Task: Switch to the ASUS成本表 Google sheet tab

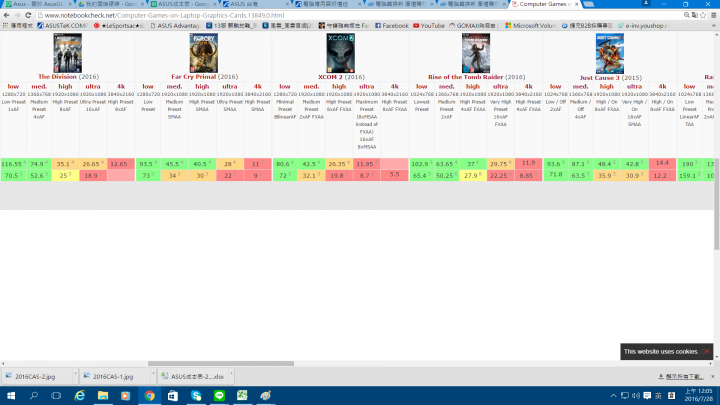Action: [183, 4]
